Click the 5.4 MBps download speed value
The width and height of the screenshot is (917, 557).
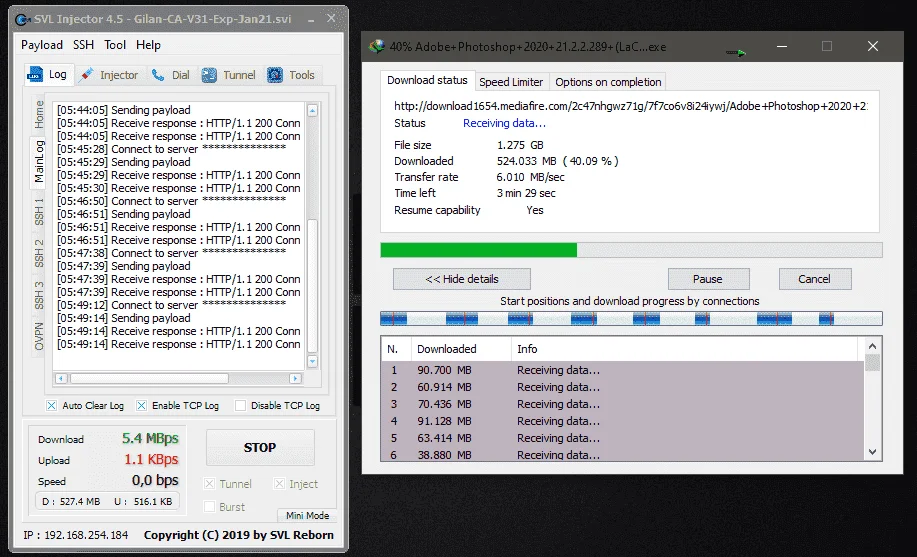coord(150,438)
